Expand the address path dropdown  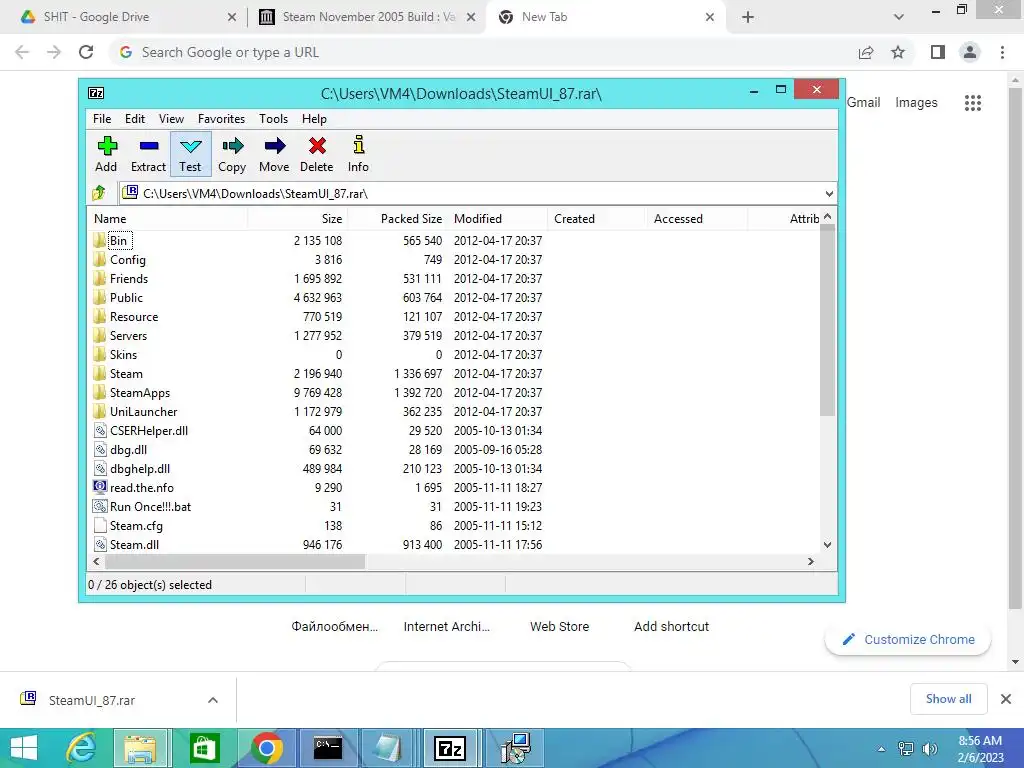coord(829,193)
